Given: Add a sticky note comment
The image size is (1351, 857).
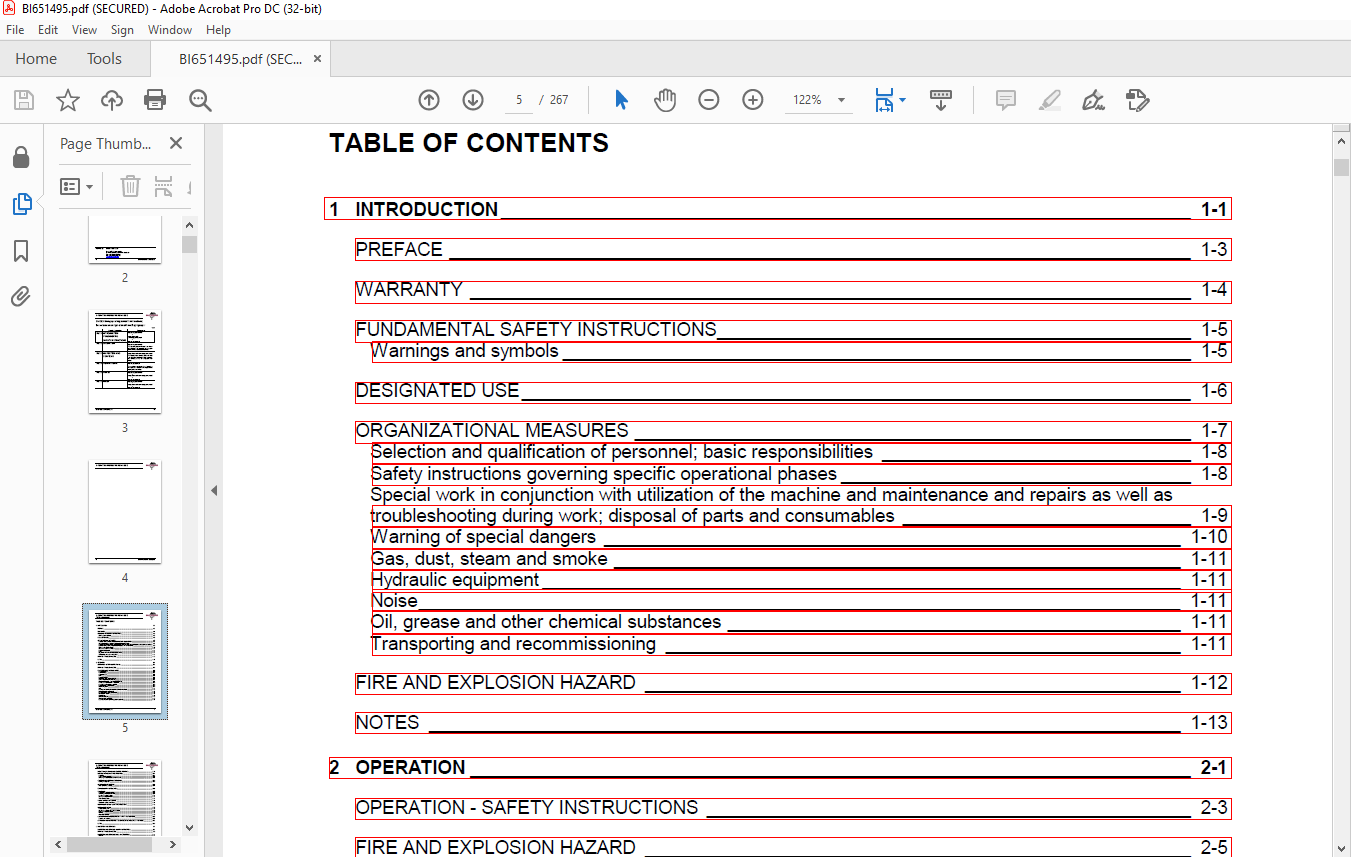Looking at the screenshot, I should tap(1006, 100).
